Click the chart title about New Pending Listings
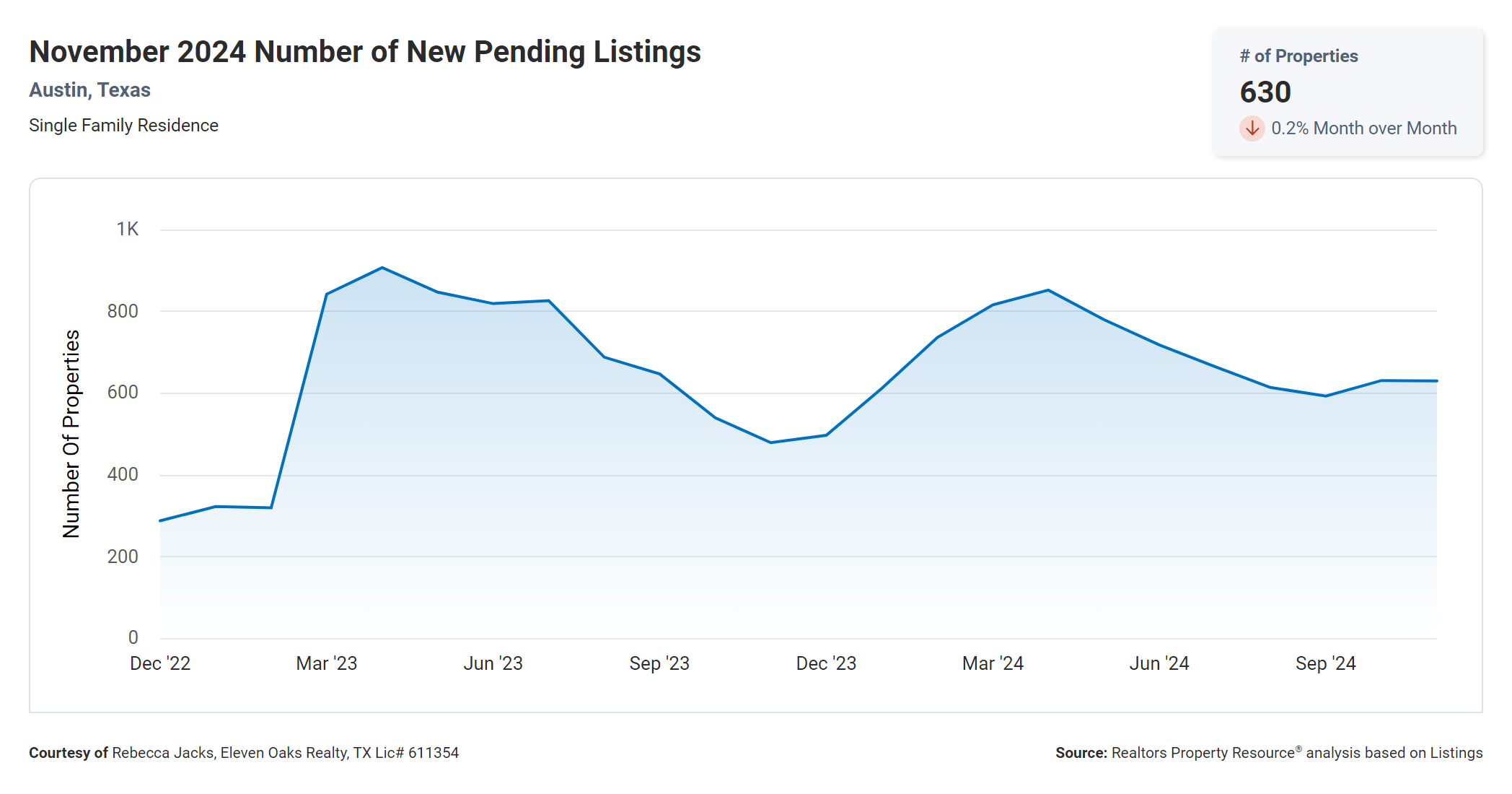The width and height of the screenshot is (1512, 794). tap(365, 52)
